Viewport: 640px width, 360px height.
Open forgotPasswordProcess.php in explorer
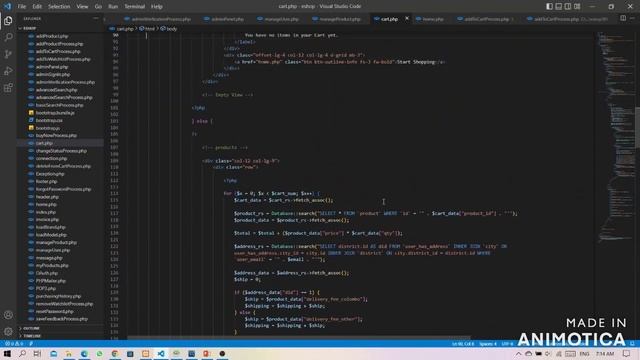(63, 189)
